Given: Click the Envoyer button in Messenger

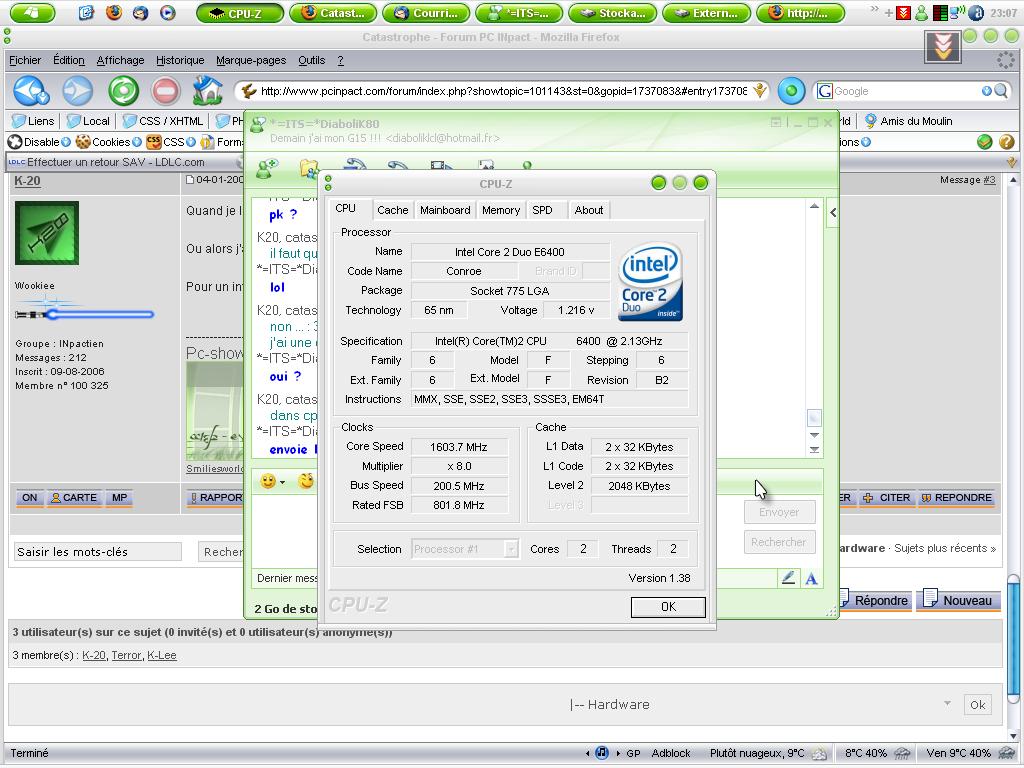Looking at the screenshot, I should [x=779, y=512].
